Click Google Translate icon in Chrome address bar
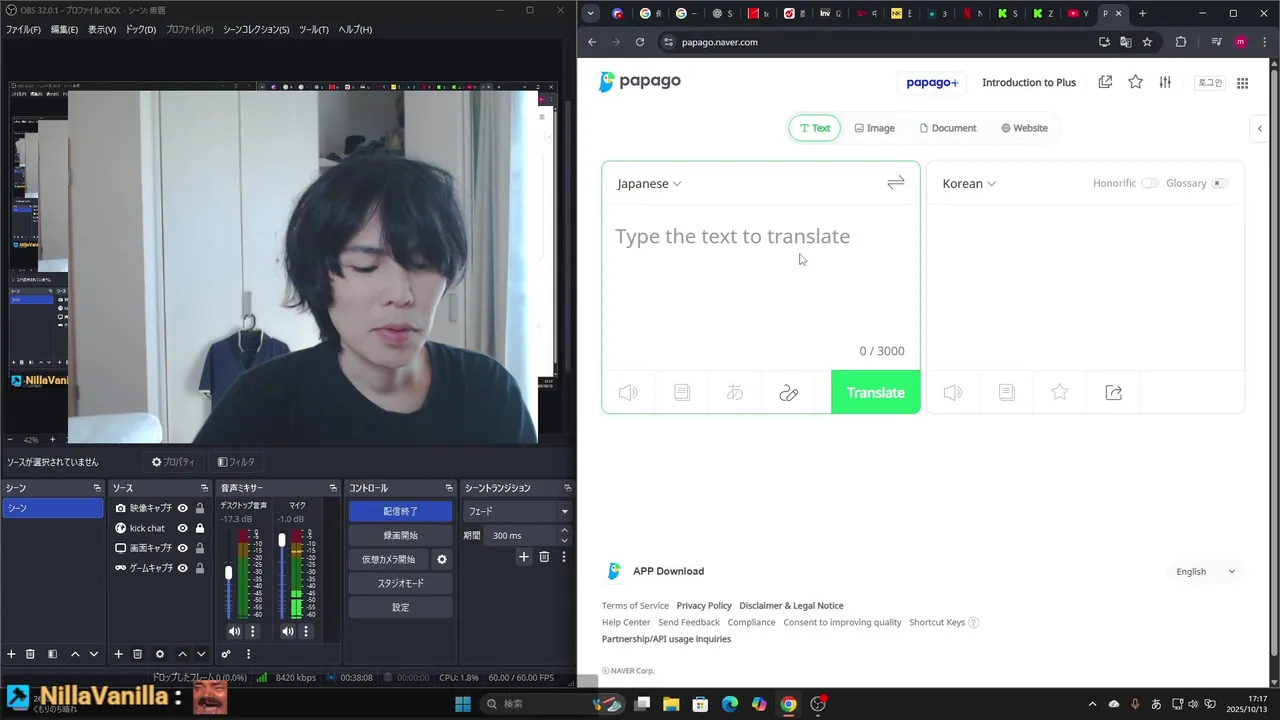The width and height of the screenshot is (1280, 720). [x=1125, y=42]
